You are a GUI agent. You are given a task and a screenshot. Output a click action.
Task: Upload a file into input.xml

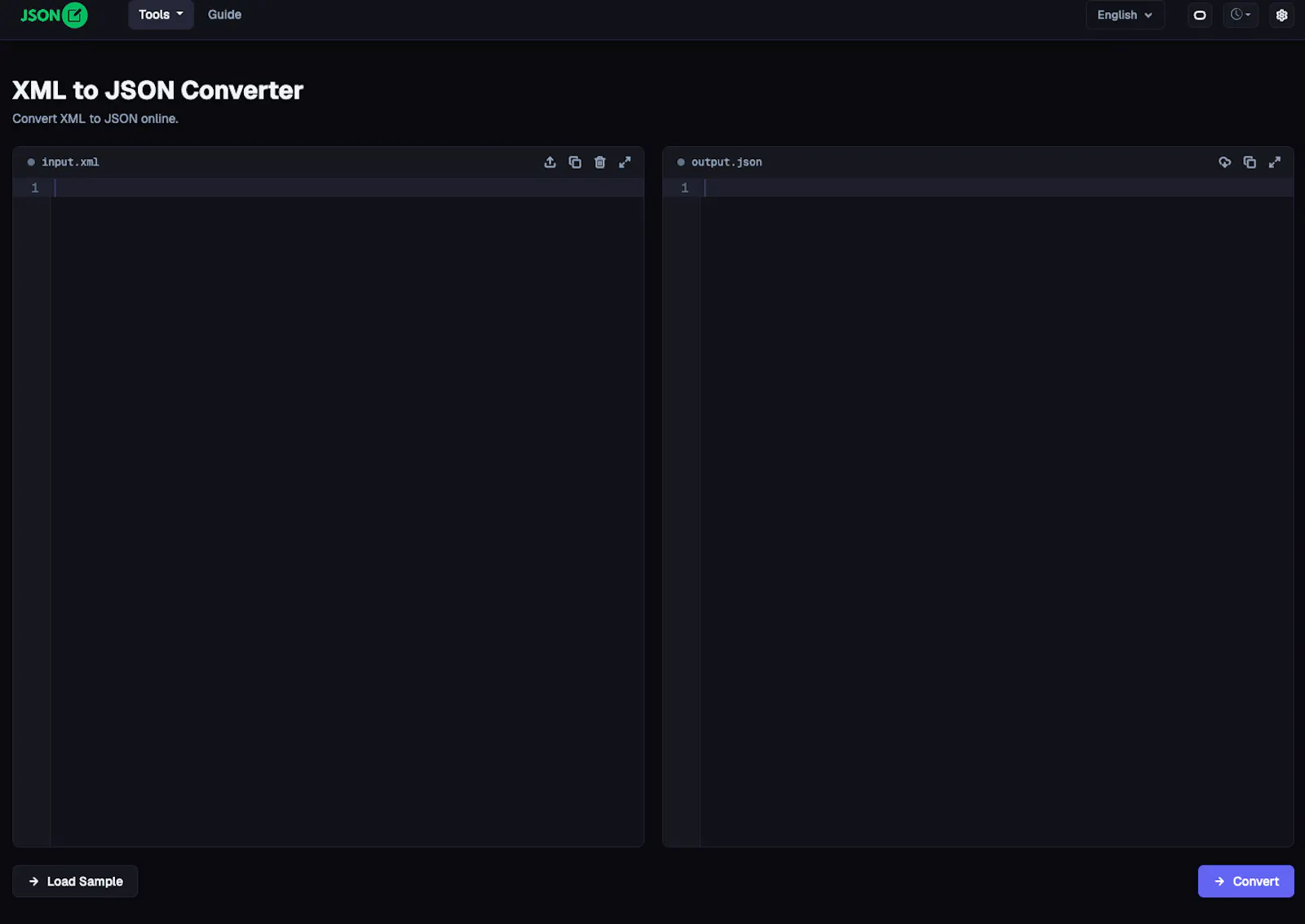pyautogui.click(x=550, y=162)
